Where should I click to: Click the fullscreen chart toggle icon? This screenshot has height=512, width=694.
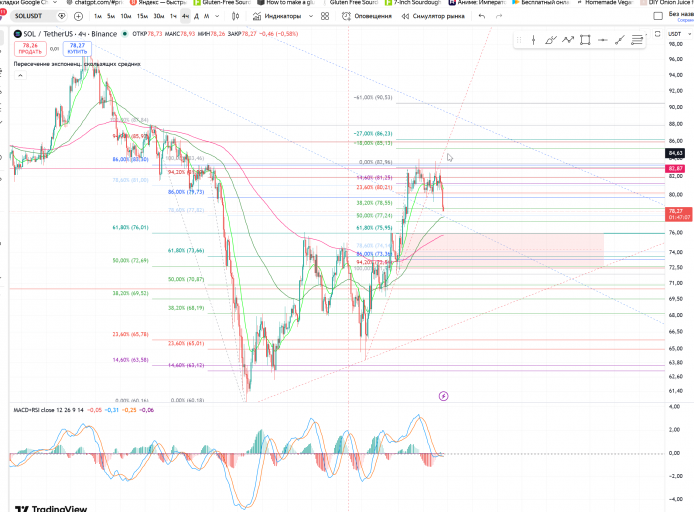point(658,34)
